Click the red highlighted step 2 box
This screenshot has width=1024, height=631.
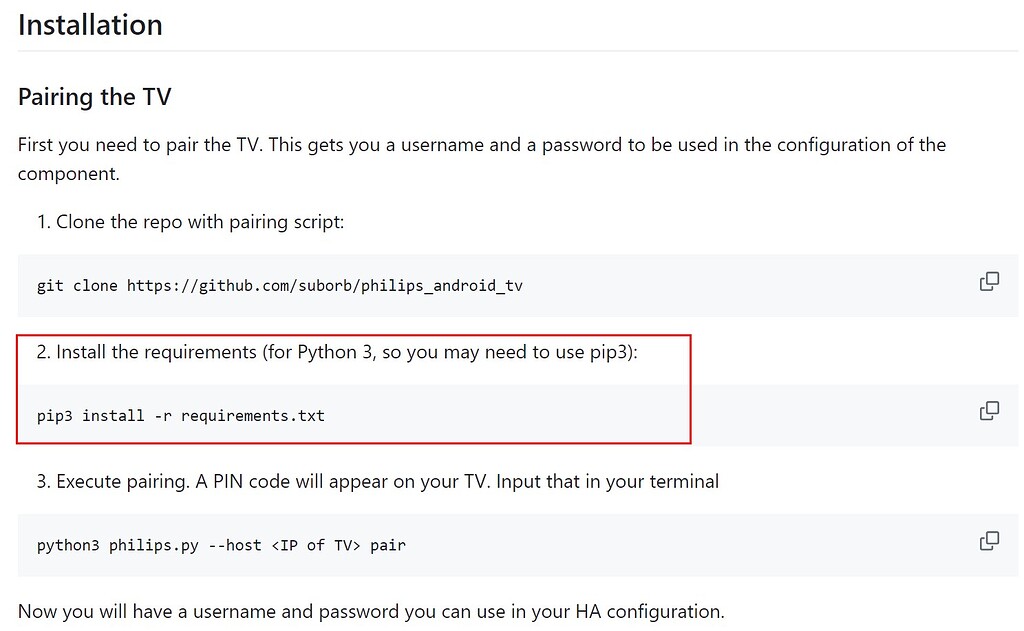(352, 388)
